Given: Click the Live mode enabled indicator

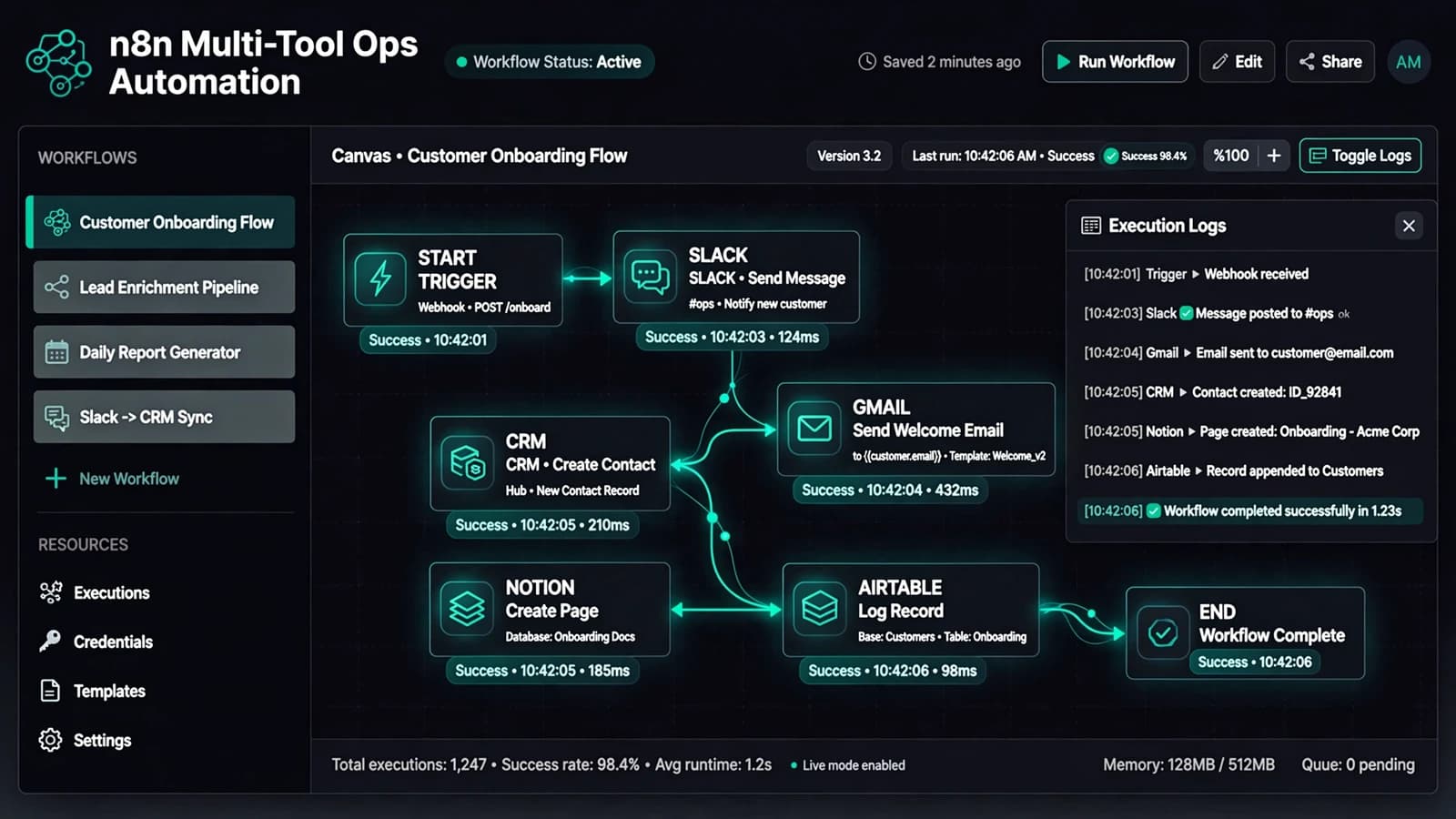Looking at the screenshot, I should (848, 765).
